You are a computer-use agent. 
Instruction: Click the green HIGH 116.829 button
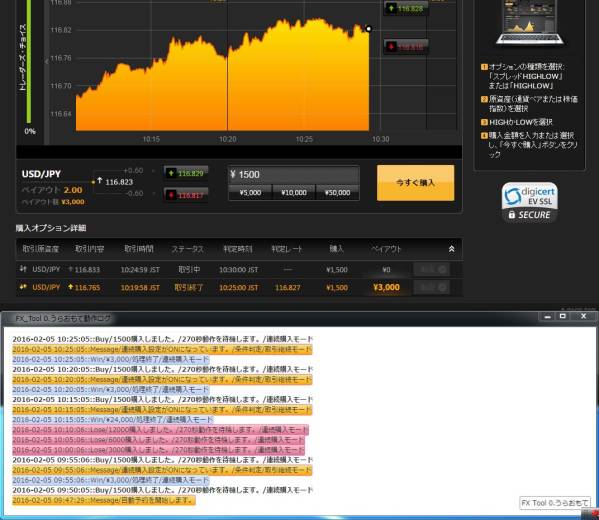tap(186, 173)
